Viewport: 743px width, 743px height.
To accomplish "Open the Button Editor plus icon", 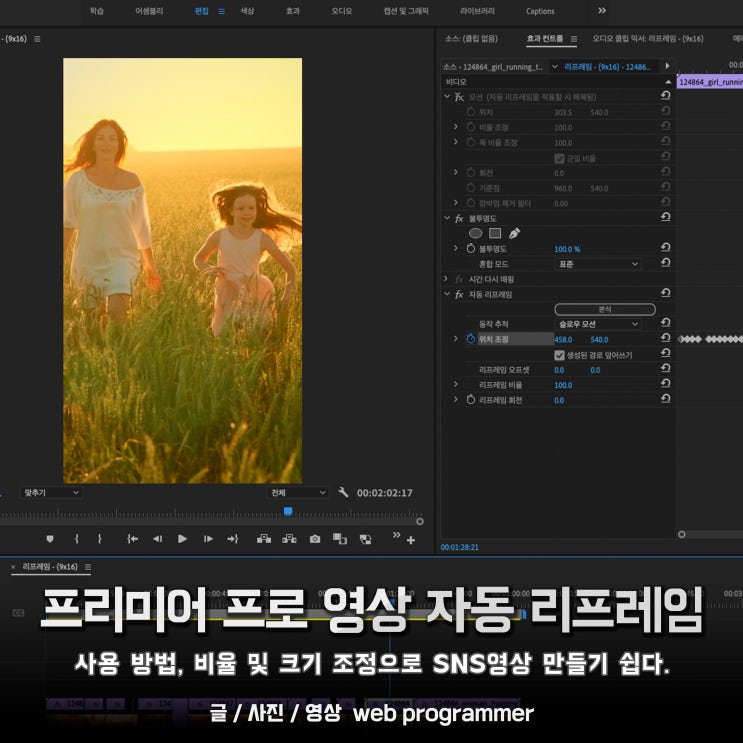I will 411,540.
